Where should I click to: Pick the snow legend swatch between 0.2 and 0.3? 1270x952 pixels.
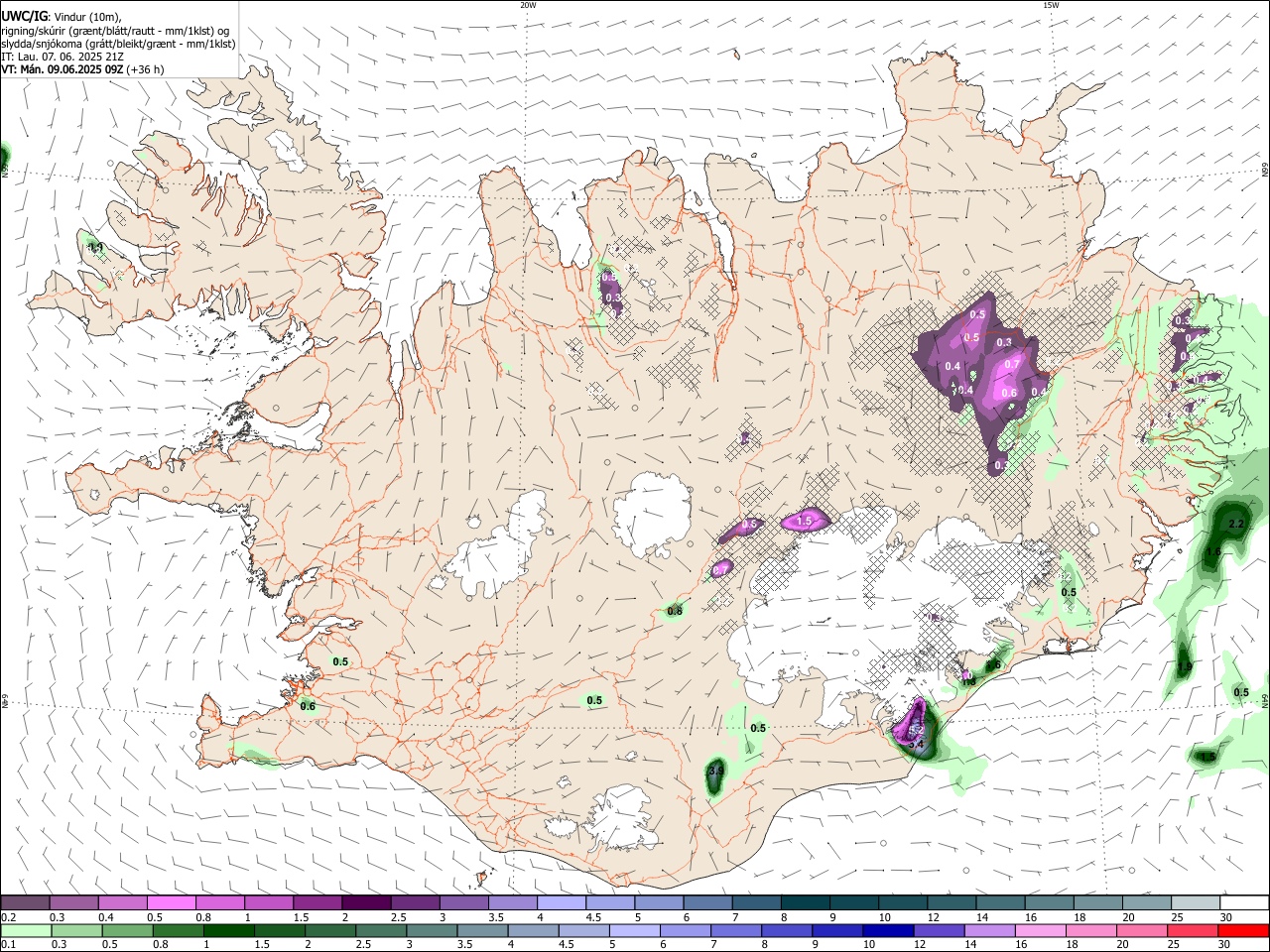(26, 902)
